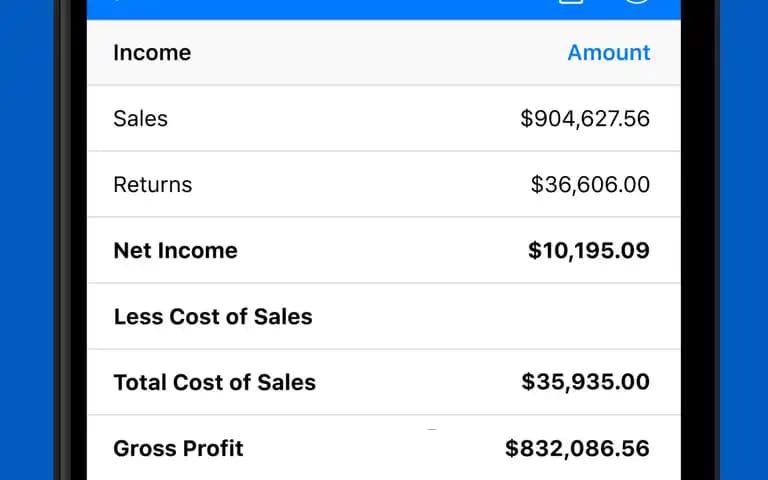Click the blue background right of phone

pyautogui.click(x=743, y=240)
